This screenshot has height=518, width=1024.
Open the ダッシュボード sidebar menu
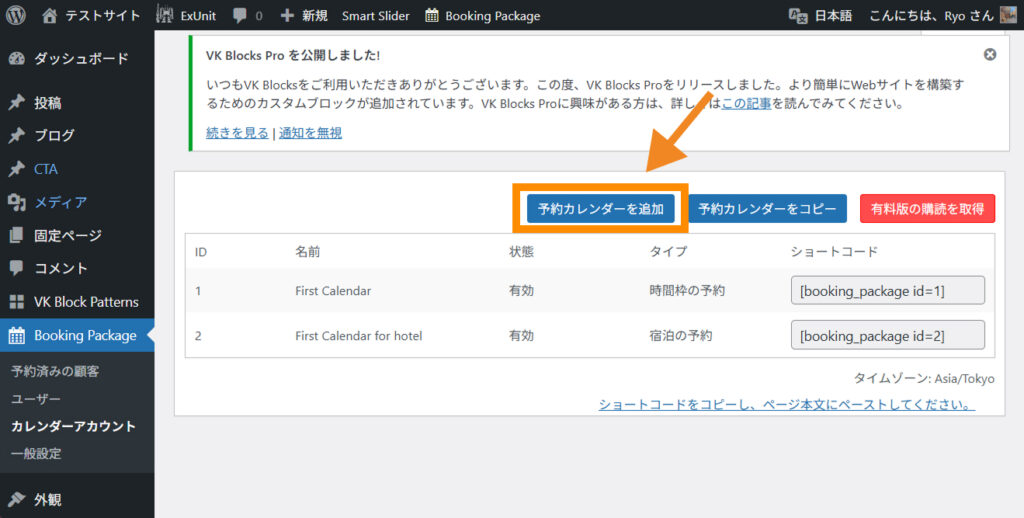click(x=80, y=58)
